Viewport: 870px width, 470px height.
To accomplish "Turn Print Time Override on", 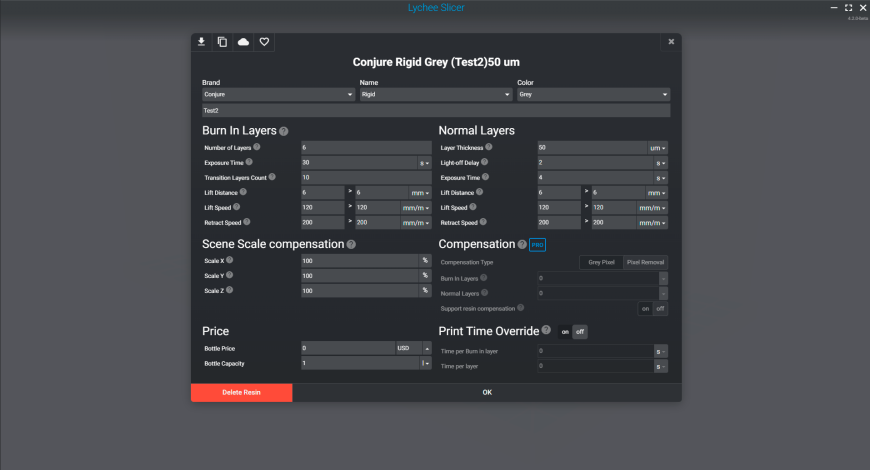I will pyautogui.click(x=565, y=332).
